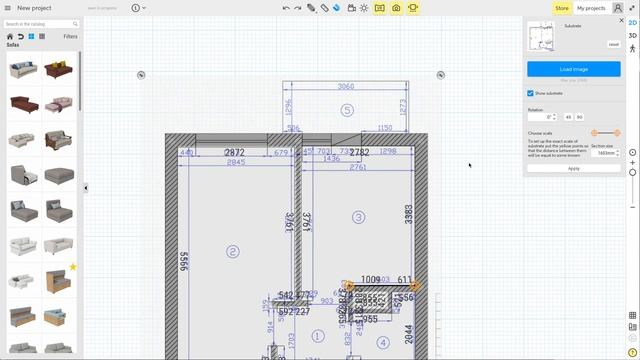Switch to 3D view
640x360 pixels.
[x=632, y=36]
